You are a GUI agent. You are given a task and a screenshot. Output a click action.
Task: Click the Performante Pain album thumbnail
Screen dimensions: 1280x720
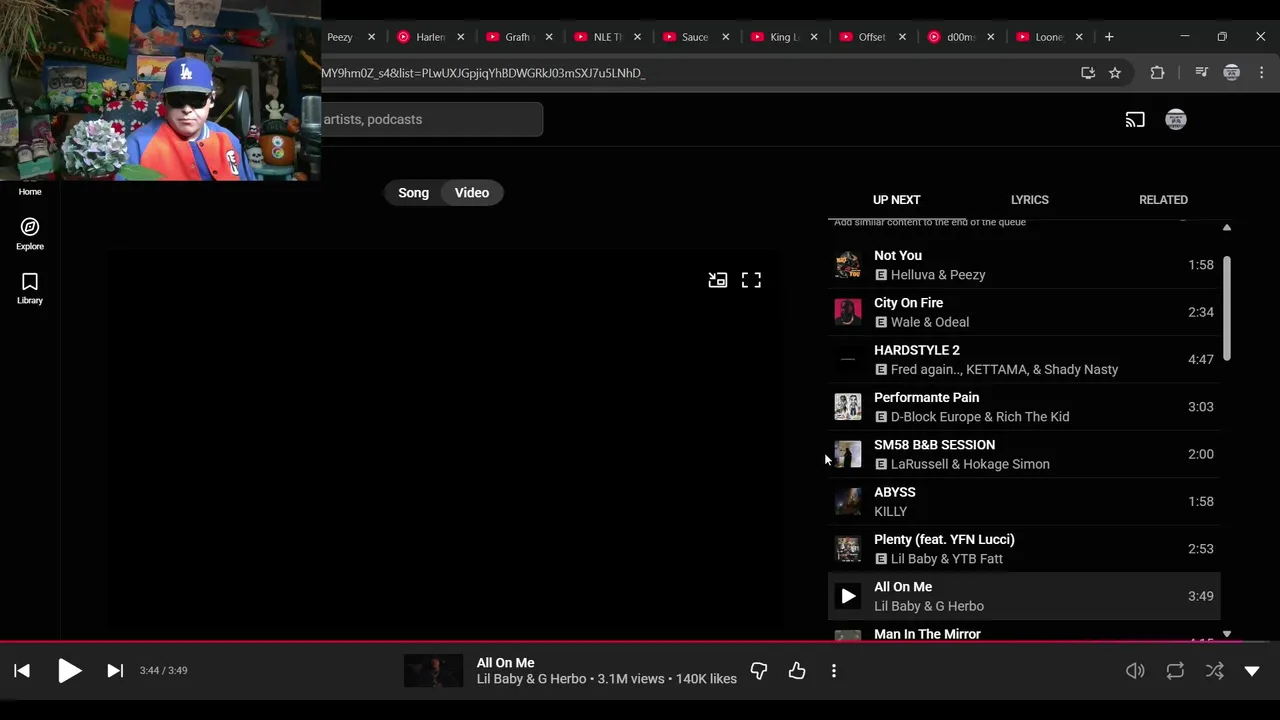click(848, 407)
